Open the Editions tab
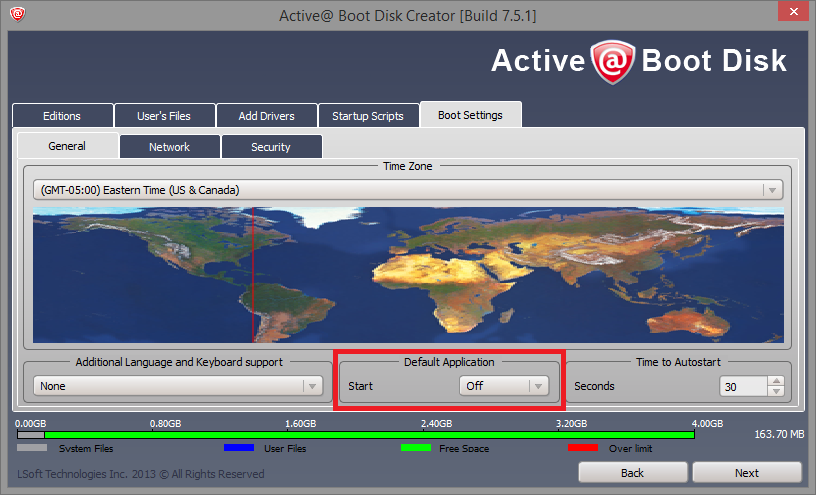Viewport: 816px width, 495px height. (x=62, y=116)
